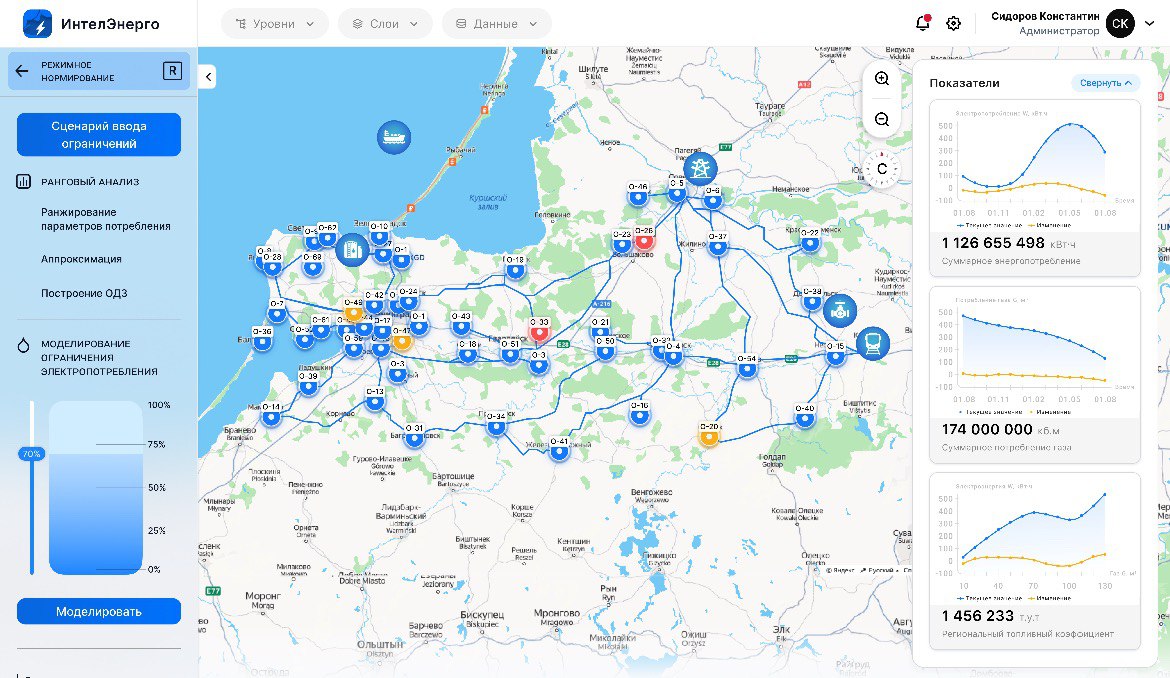The image size is (1170, 678).
Task: Open the settings gear icon
Action: [953, 22]
